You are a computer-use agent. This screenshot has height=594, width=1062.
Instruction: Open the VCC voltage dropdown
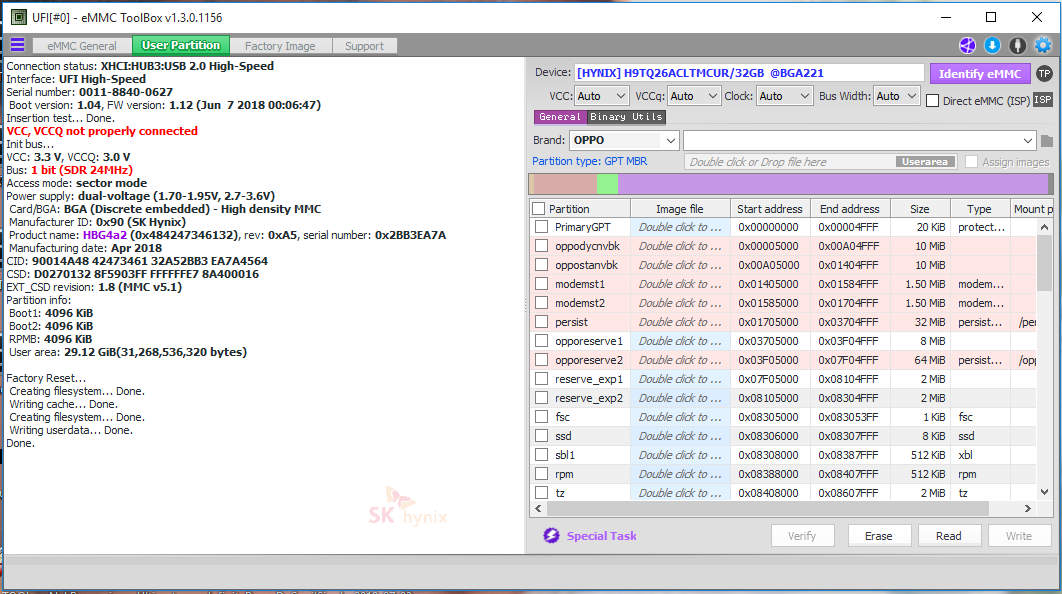click(x=602, y=96)
